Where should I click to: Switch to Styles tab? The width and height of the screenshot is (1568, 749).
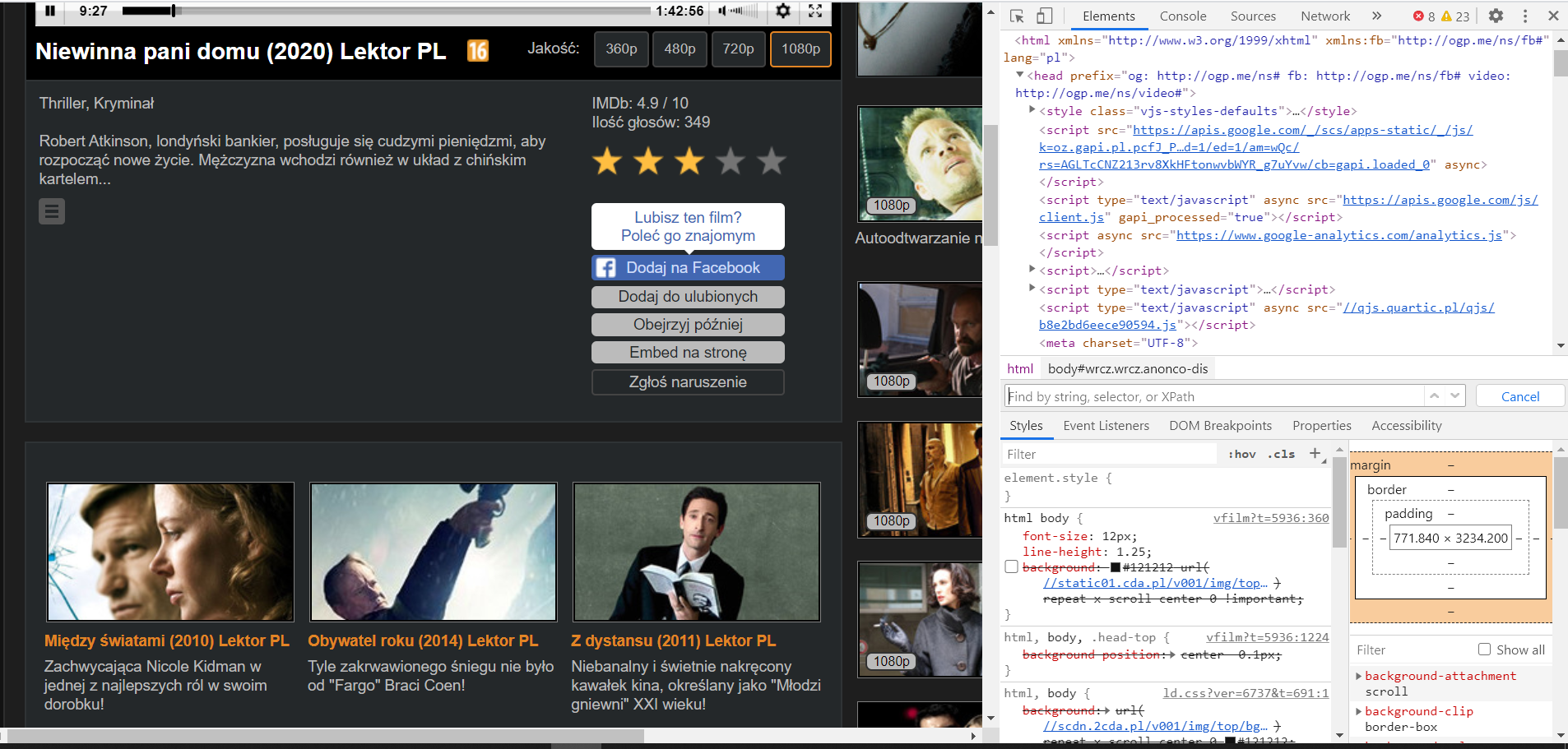pyautogui.click(x=1026, y=425)
